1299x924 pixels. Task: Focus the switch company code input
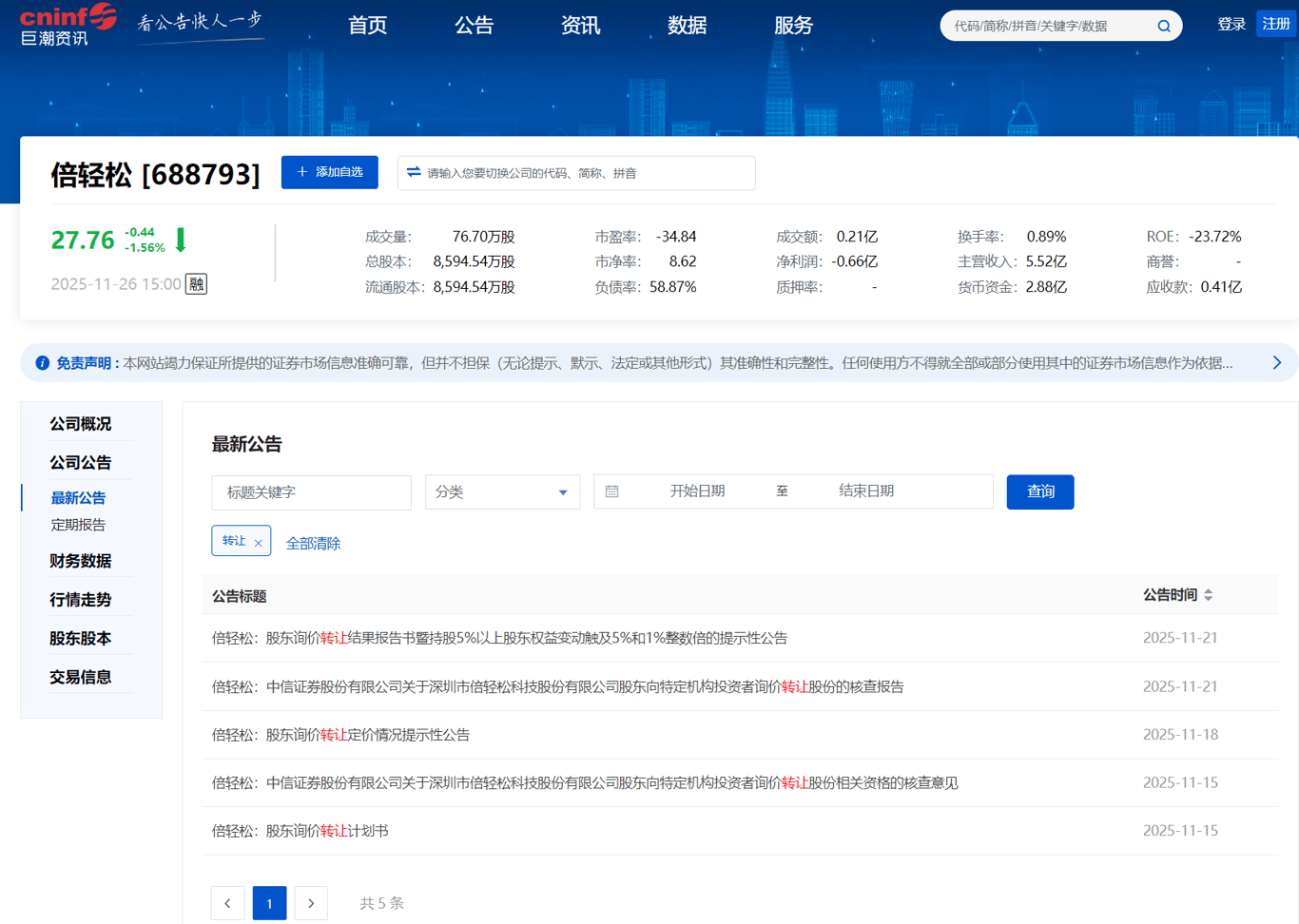(576, 173)
